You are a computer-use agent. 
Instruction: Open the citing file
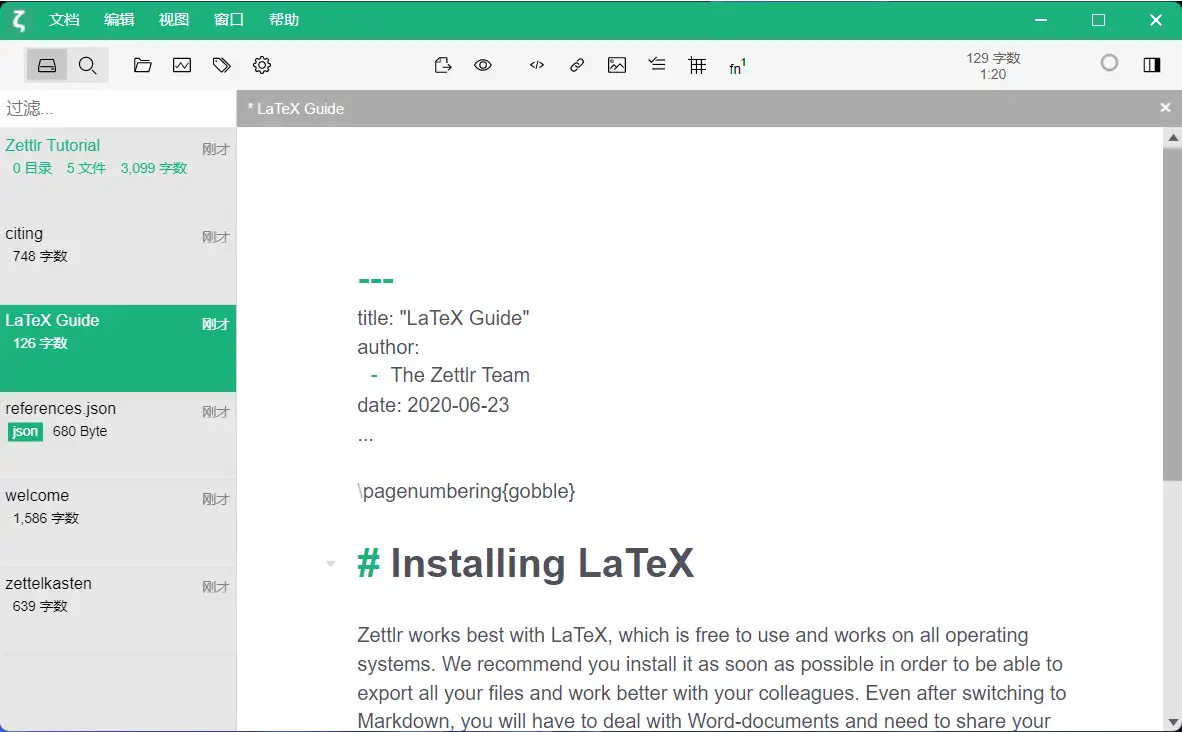118,261
